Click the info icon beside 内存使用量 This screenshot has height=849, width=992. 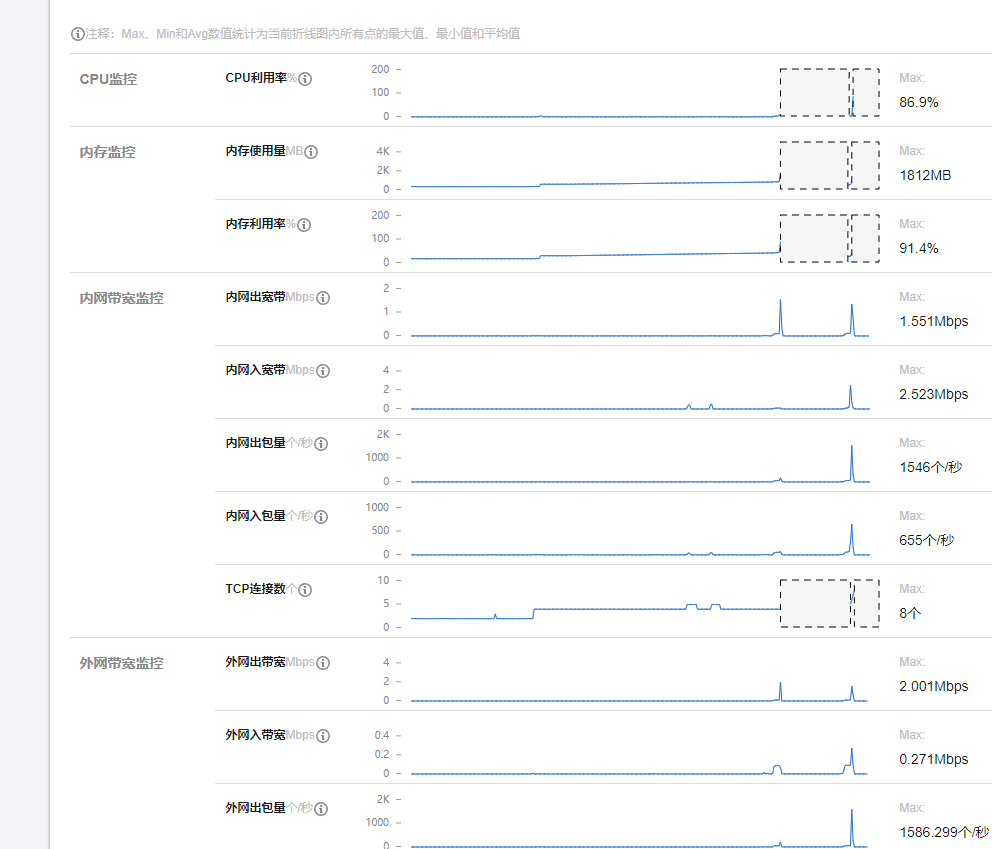click(311, 152)
